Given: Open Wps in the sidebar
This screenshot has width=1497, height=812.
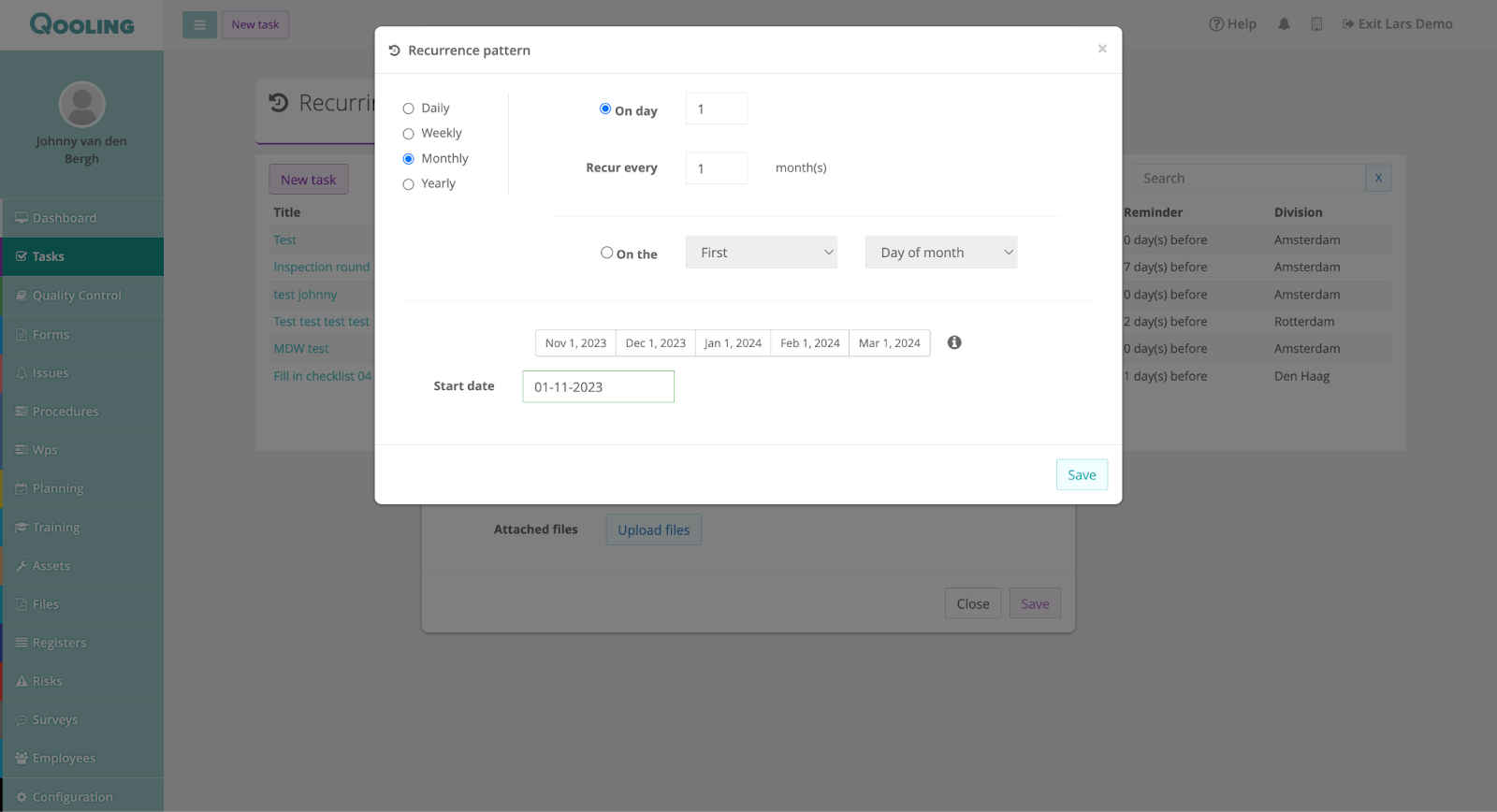Looking at the screenshot, I should (x=82, y=450).
